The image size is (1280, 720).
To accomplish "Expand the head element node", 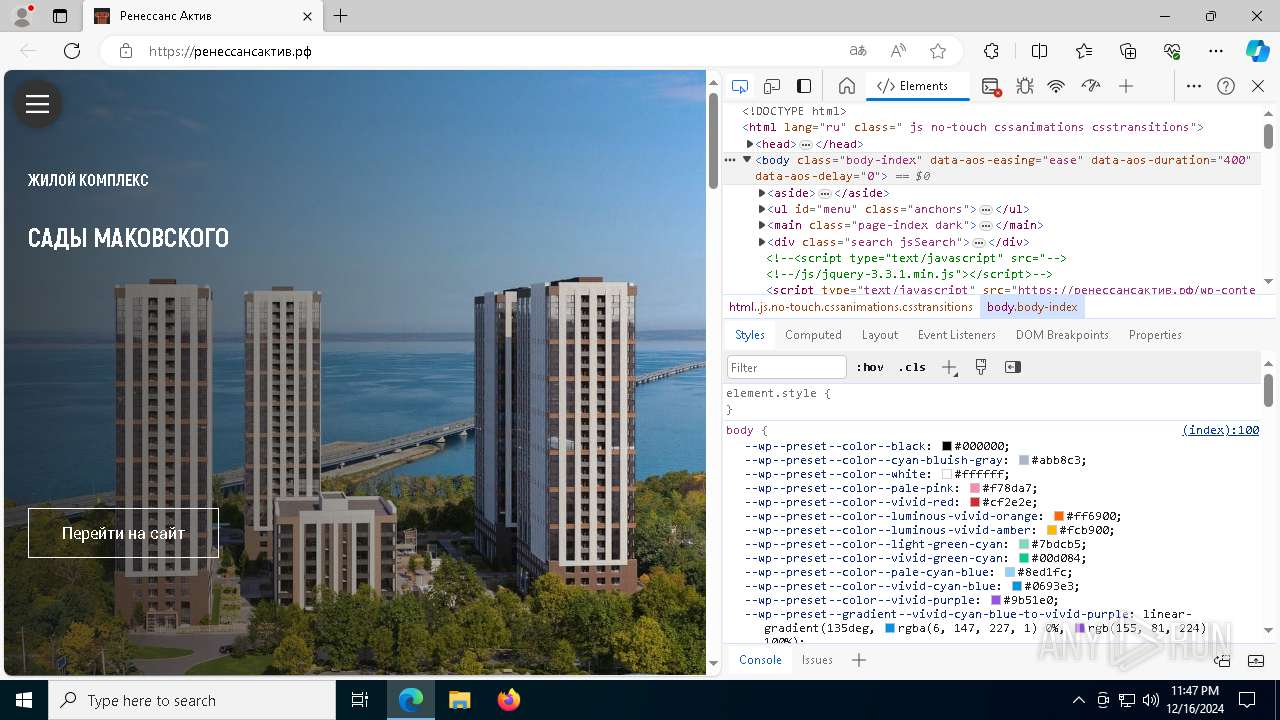I will coord(750,144).
